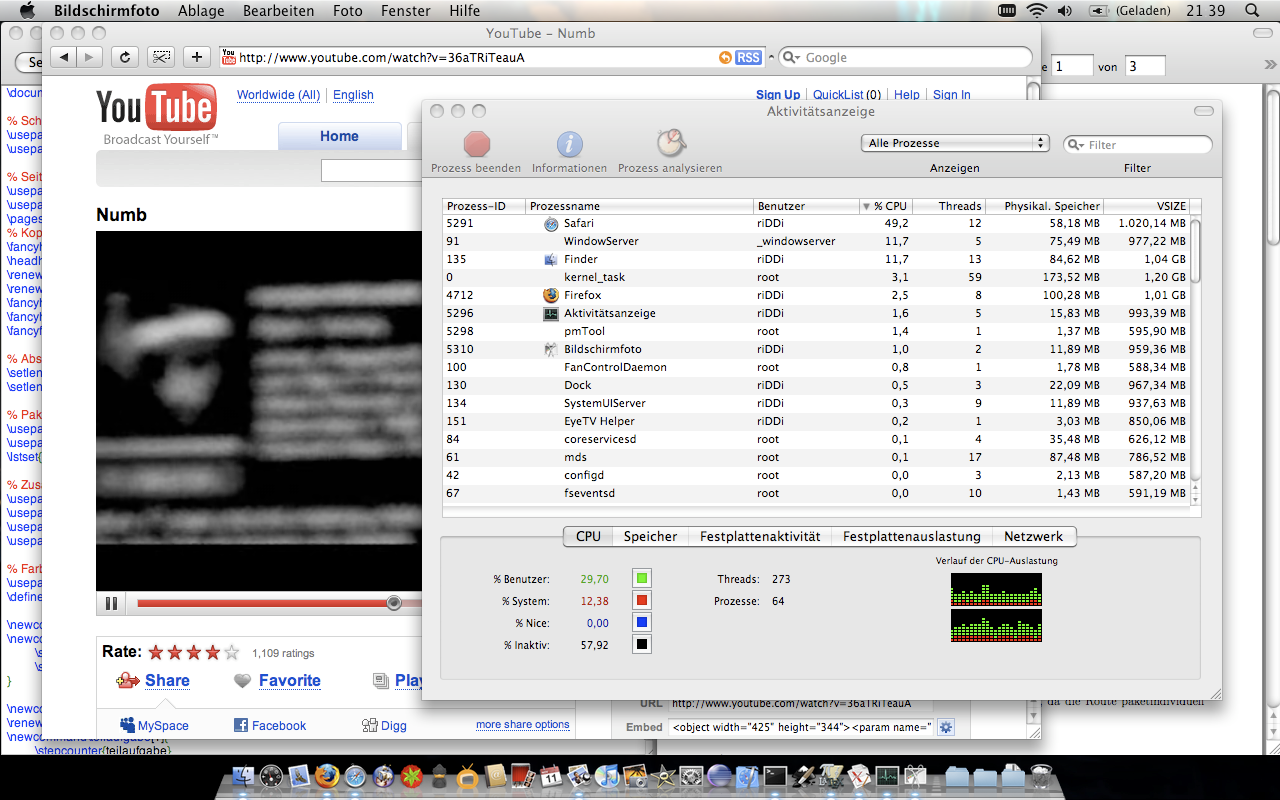This screenshot has height=800, width=1280.
Task: Go forward with Safari's forward arrow
Action: (x=90, y=57)
